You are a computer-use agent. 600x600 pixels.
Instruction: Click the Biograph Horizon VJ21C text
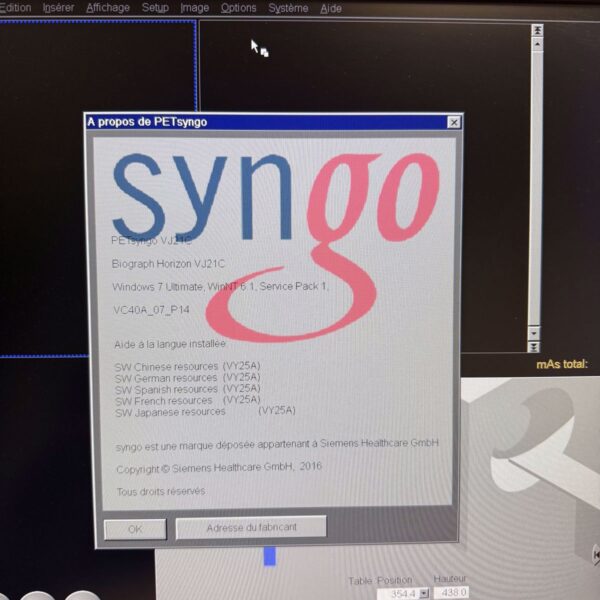coord(168,264)
